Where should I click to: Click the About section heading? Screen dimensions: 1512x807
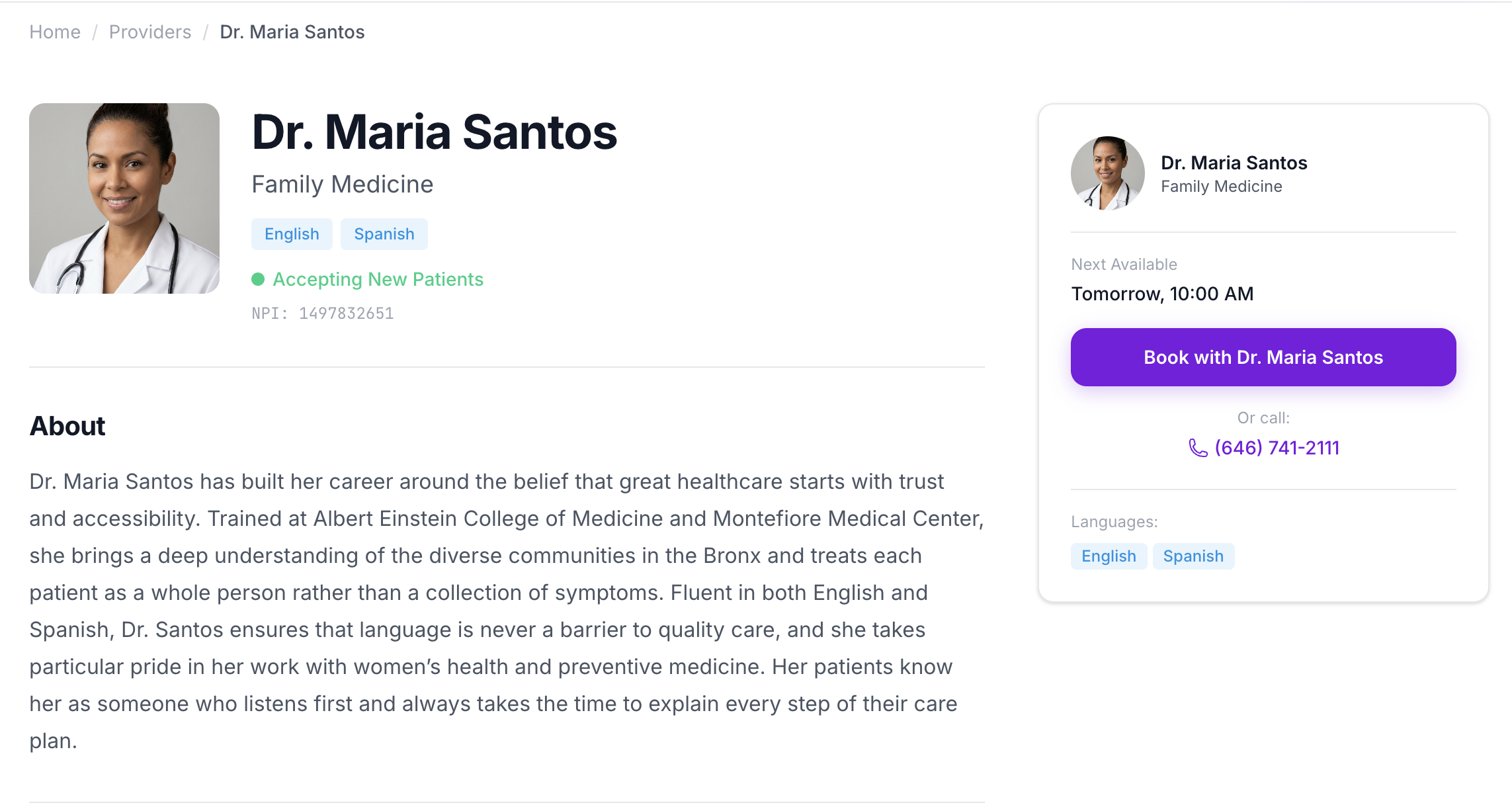pyautogui.click(x=67, y=426)
